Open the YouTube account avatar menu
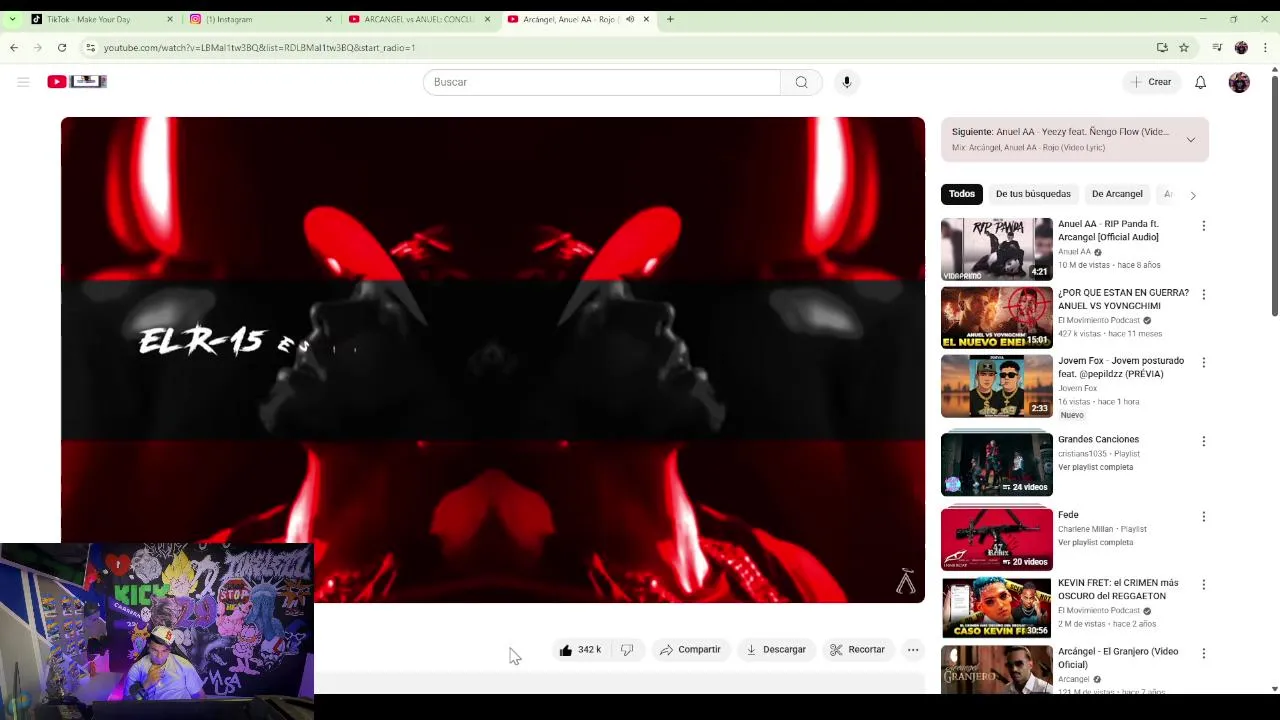The width and height of the screenshot is (1280, 720). tap(1239, 82)
